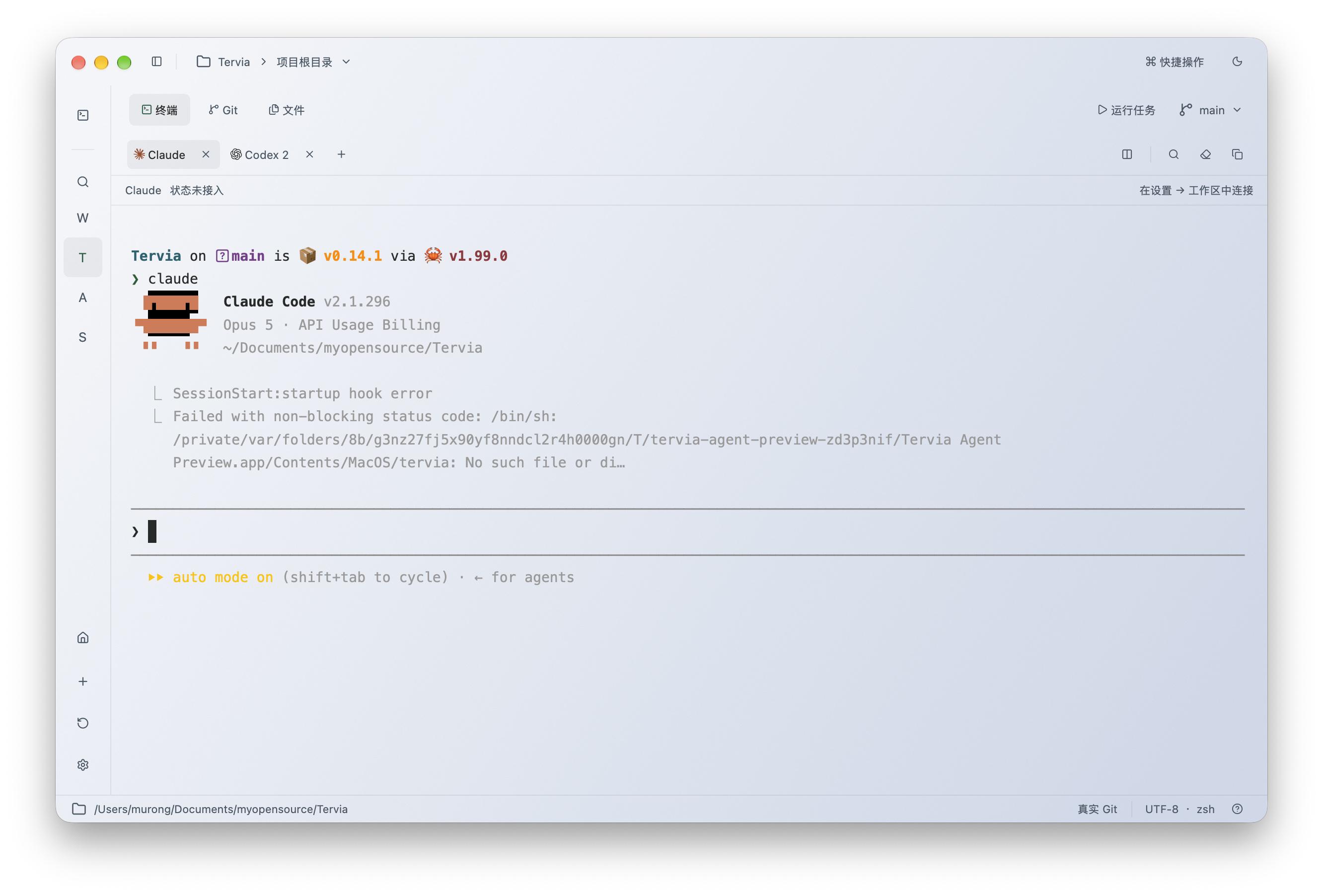Switch to the Git tab

pos(223,110)
